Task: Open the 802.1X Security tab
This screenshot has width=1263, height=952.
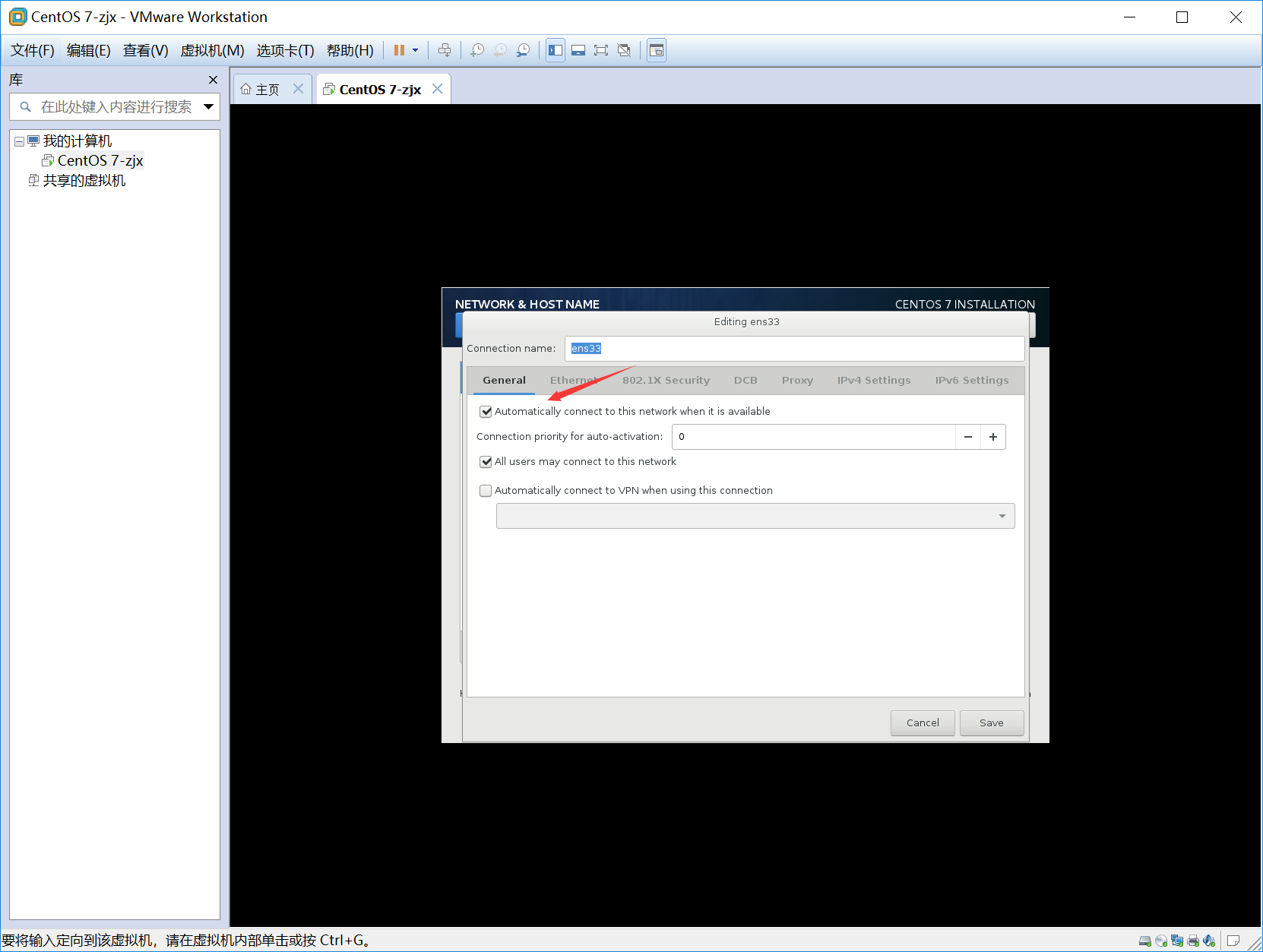Action: coord(666,381)
